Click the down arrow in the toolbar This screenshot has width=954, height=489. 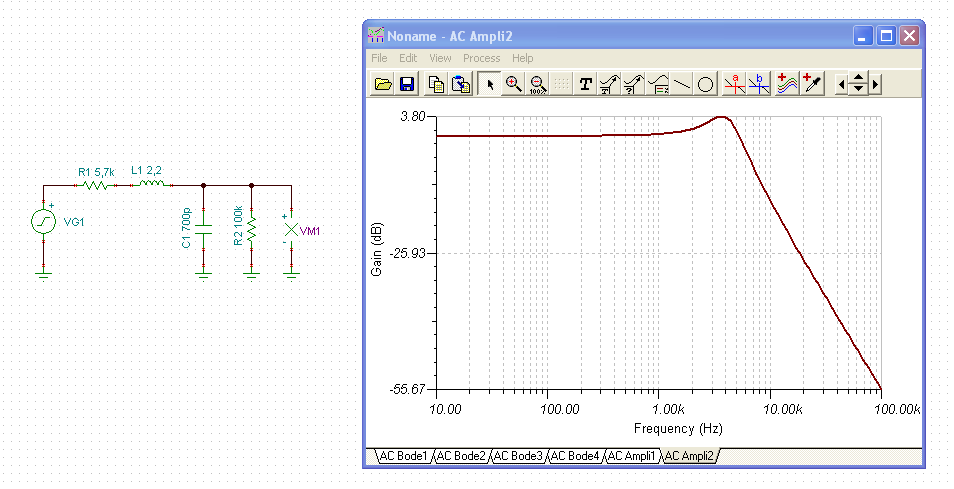click(x=858, y=89)
